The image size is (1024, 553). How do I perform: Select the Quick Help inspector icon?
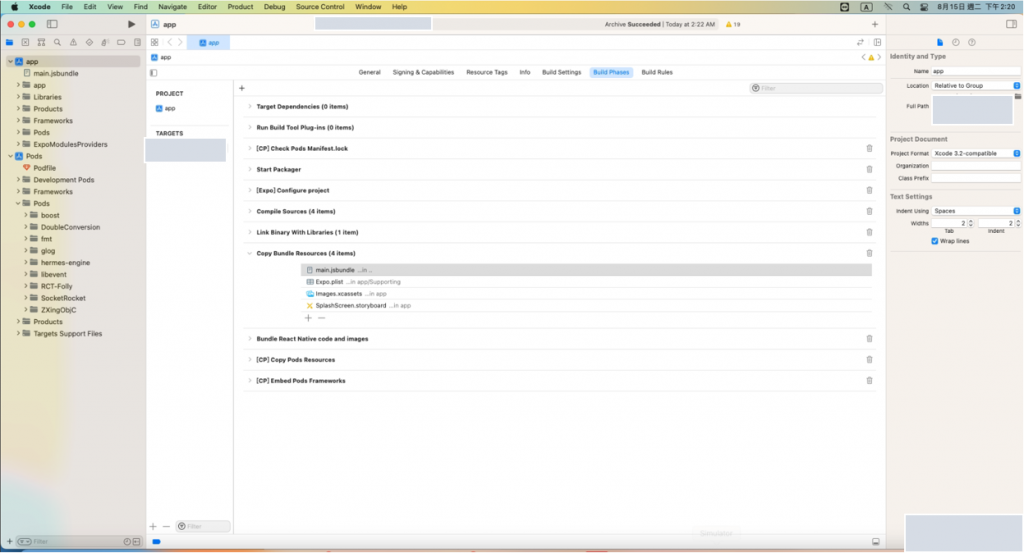point(972,42)
